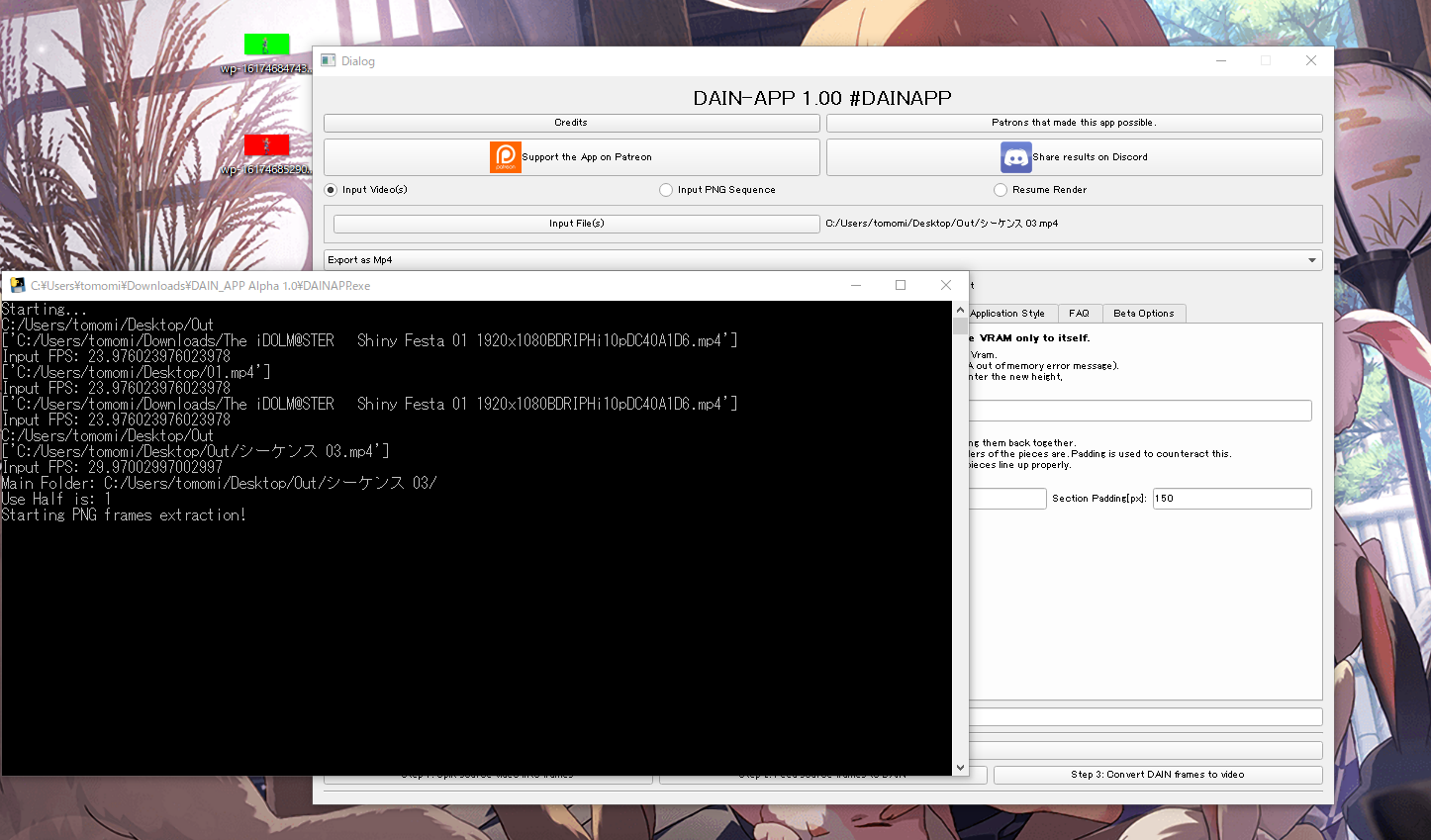Click the new height input field
The image size is (1431, 840).
[1140, 411]
